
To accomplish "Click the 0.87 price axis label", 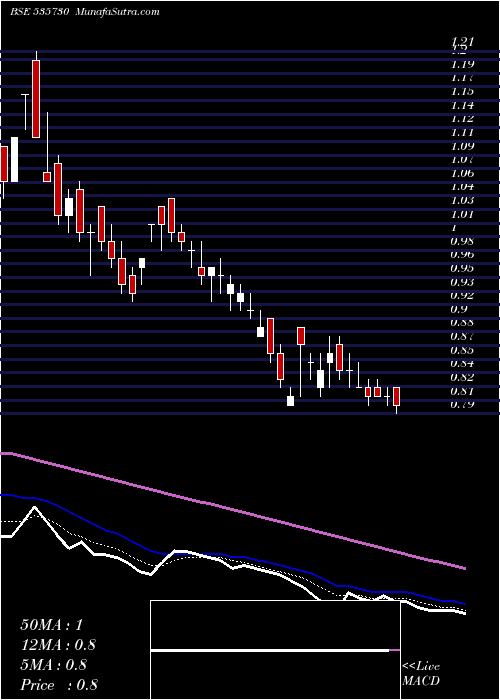I will pyautogui.click(x=462, y=337).
